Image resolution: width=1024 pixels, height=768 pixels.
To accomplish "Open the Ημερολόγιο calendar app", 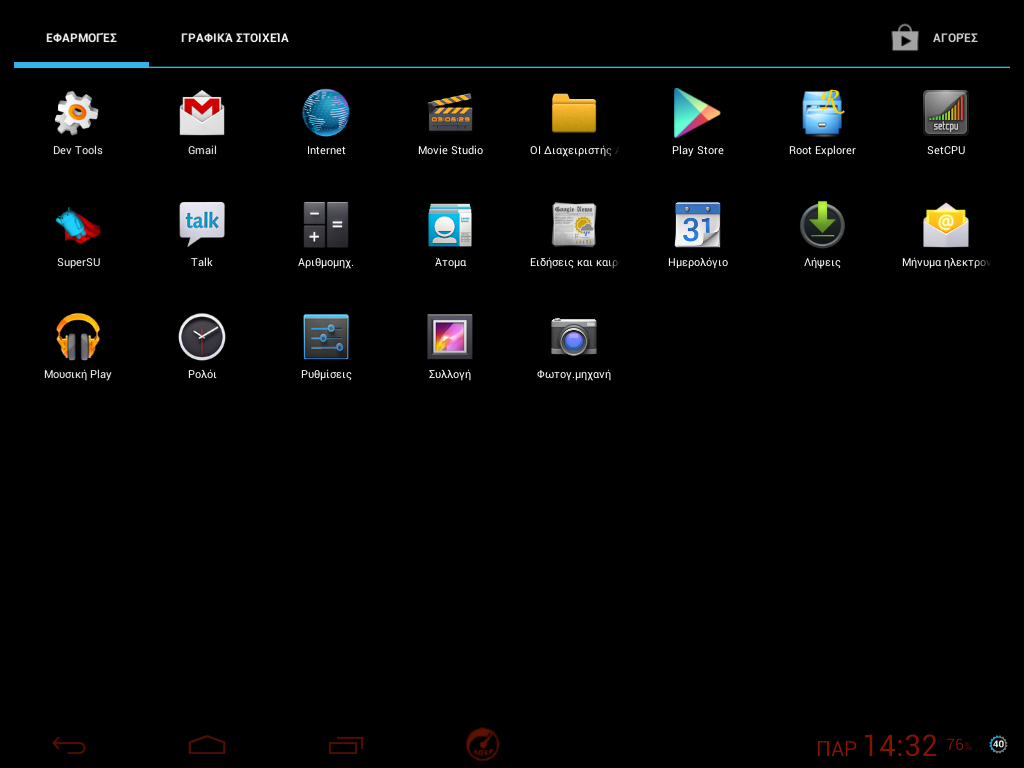I will (x=697, y=225).
